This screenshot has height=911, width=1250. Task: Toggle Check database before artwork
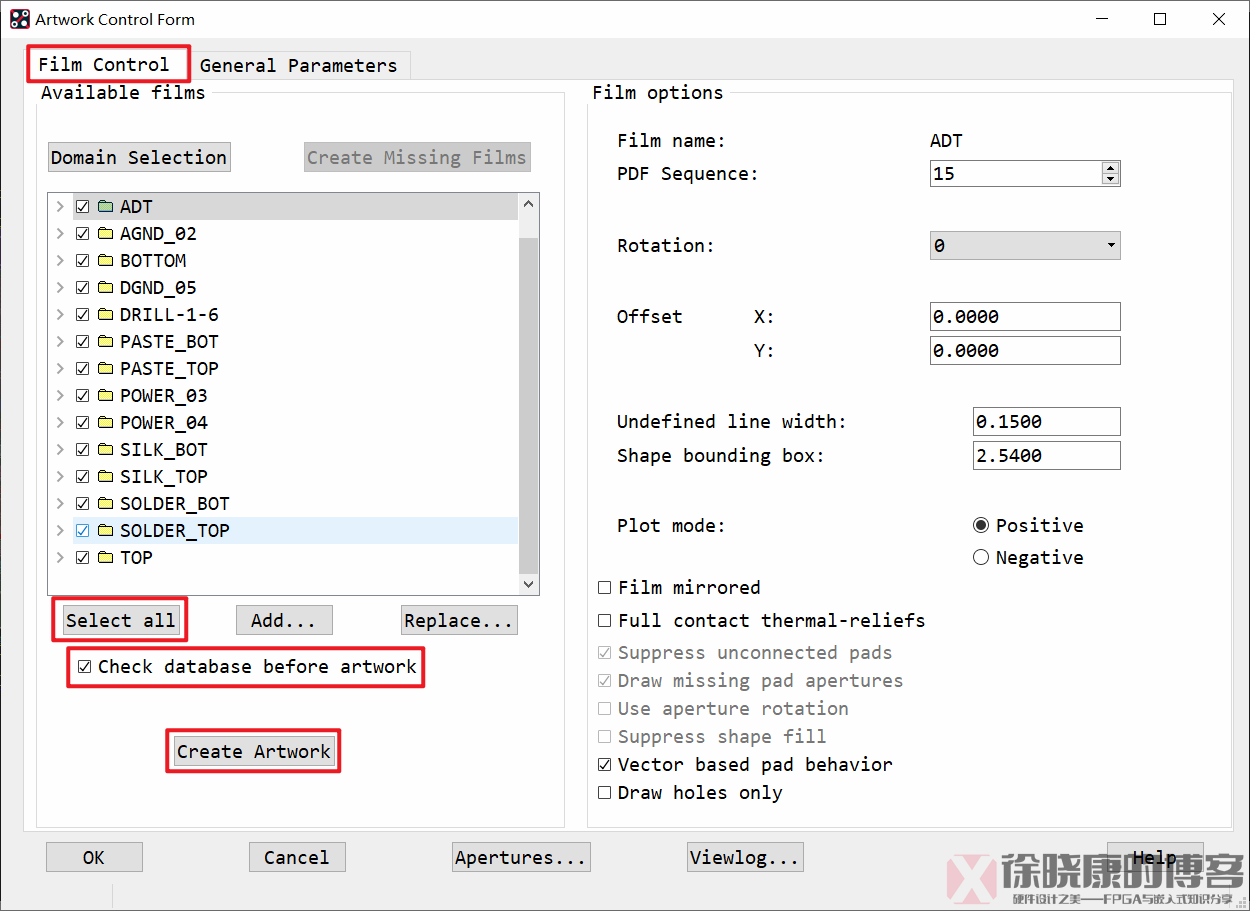[85, 667]
